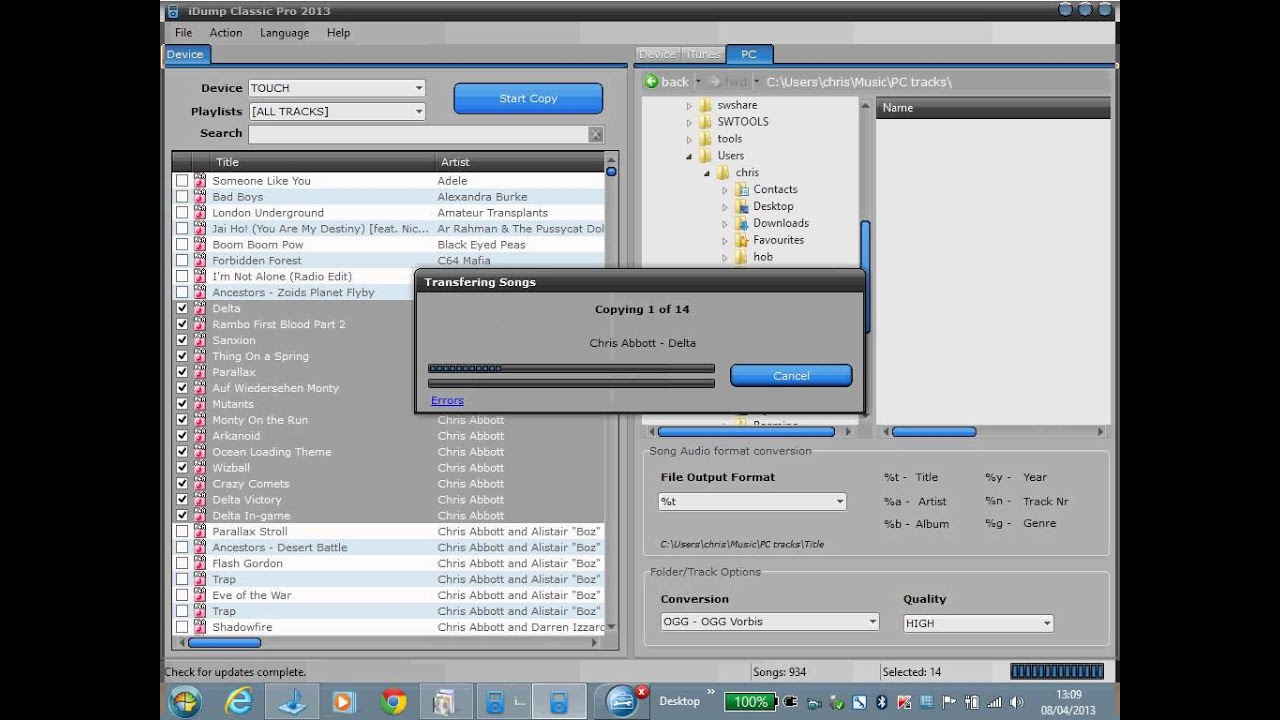Open Internet Explorer from the taskbar
Image resolution: width=1280 pixels, height=720 pixels.
click(238, 701)
